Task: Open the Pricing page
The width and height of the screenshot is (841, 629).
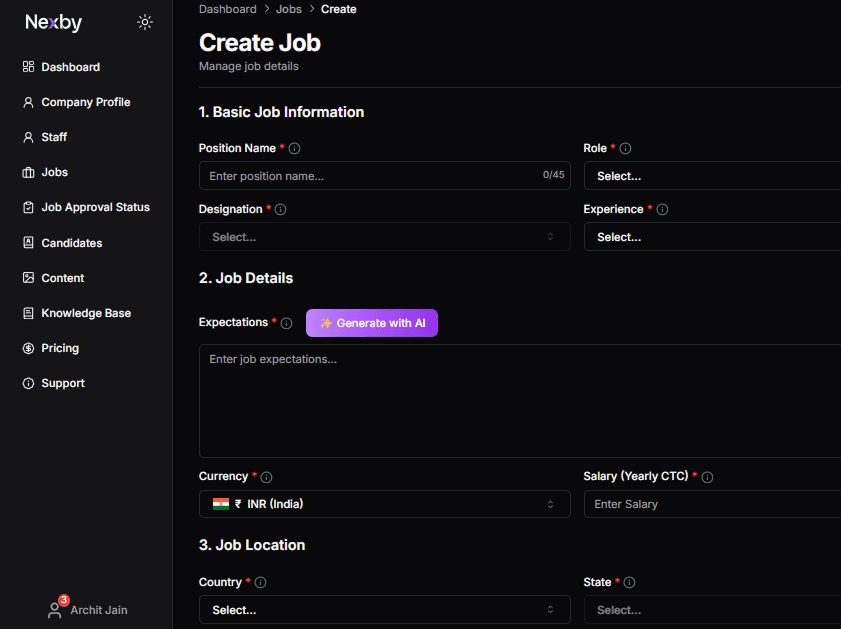Action: [62, 347]
